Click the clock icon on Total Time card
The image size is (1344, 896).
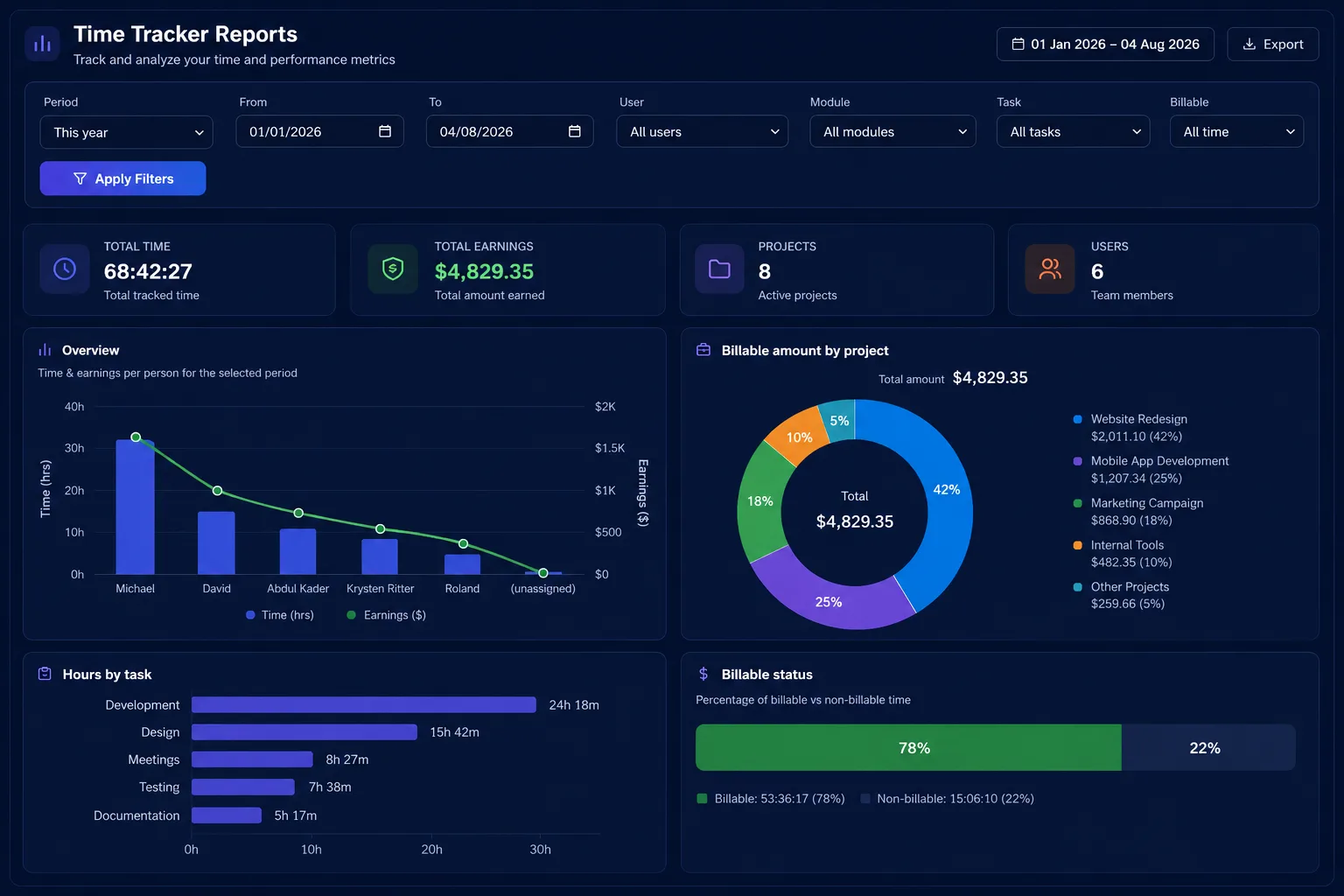click(x=65, y=269)
